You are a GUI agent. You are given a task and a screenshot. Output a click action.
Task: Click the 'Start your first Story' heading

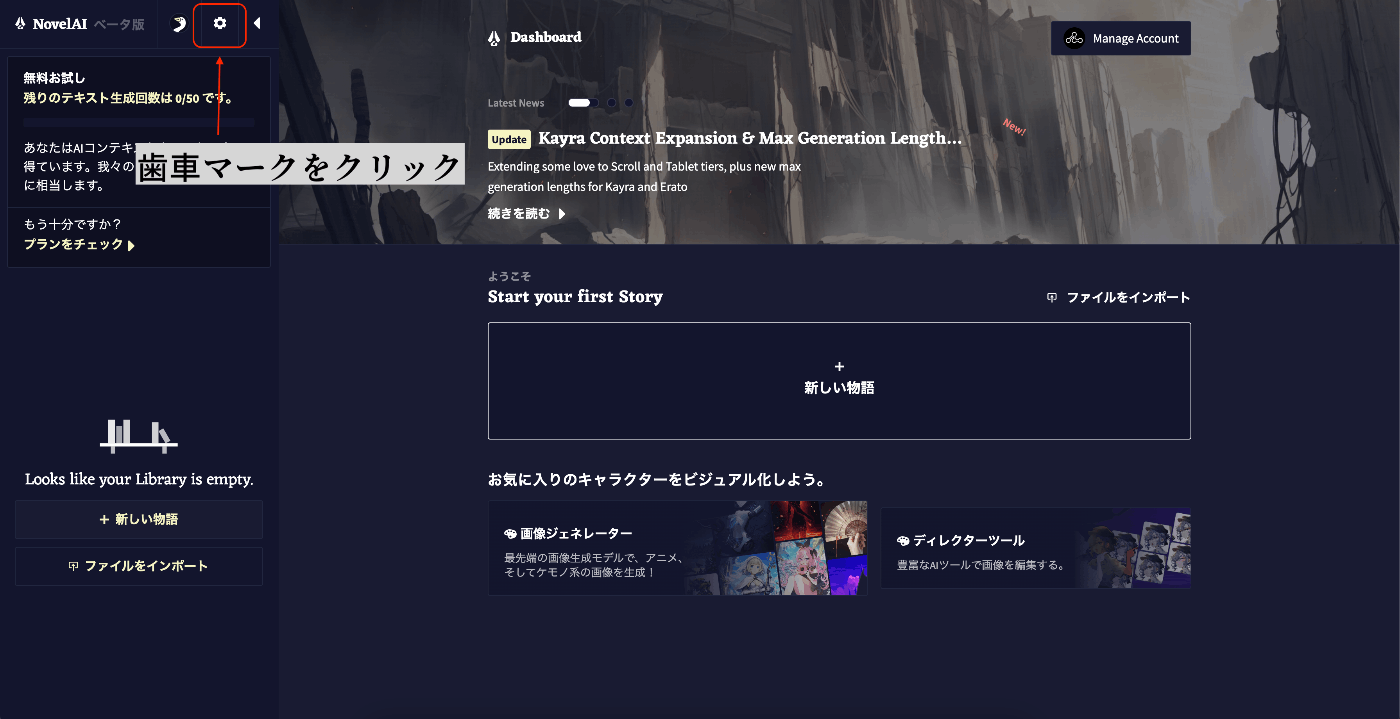point(575,296)
